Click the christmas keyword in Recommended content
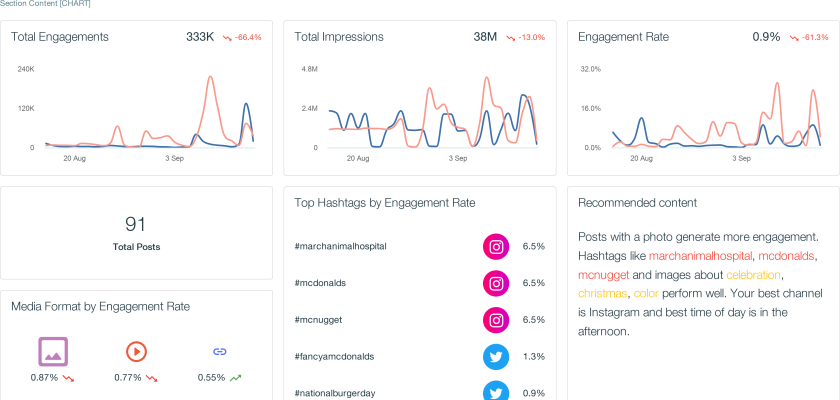 tap(602, 294)
